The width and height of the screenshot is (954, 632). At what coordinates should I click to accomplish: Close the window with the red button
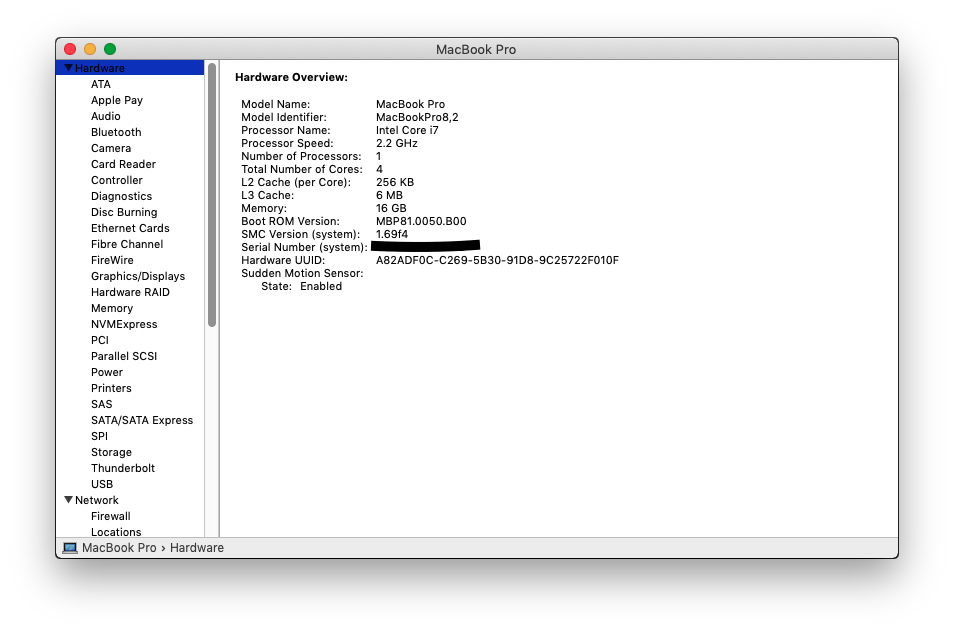70,49
